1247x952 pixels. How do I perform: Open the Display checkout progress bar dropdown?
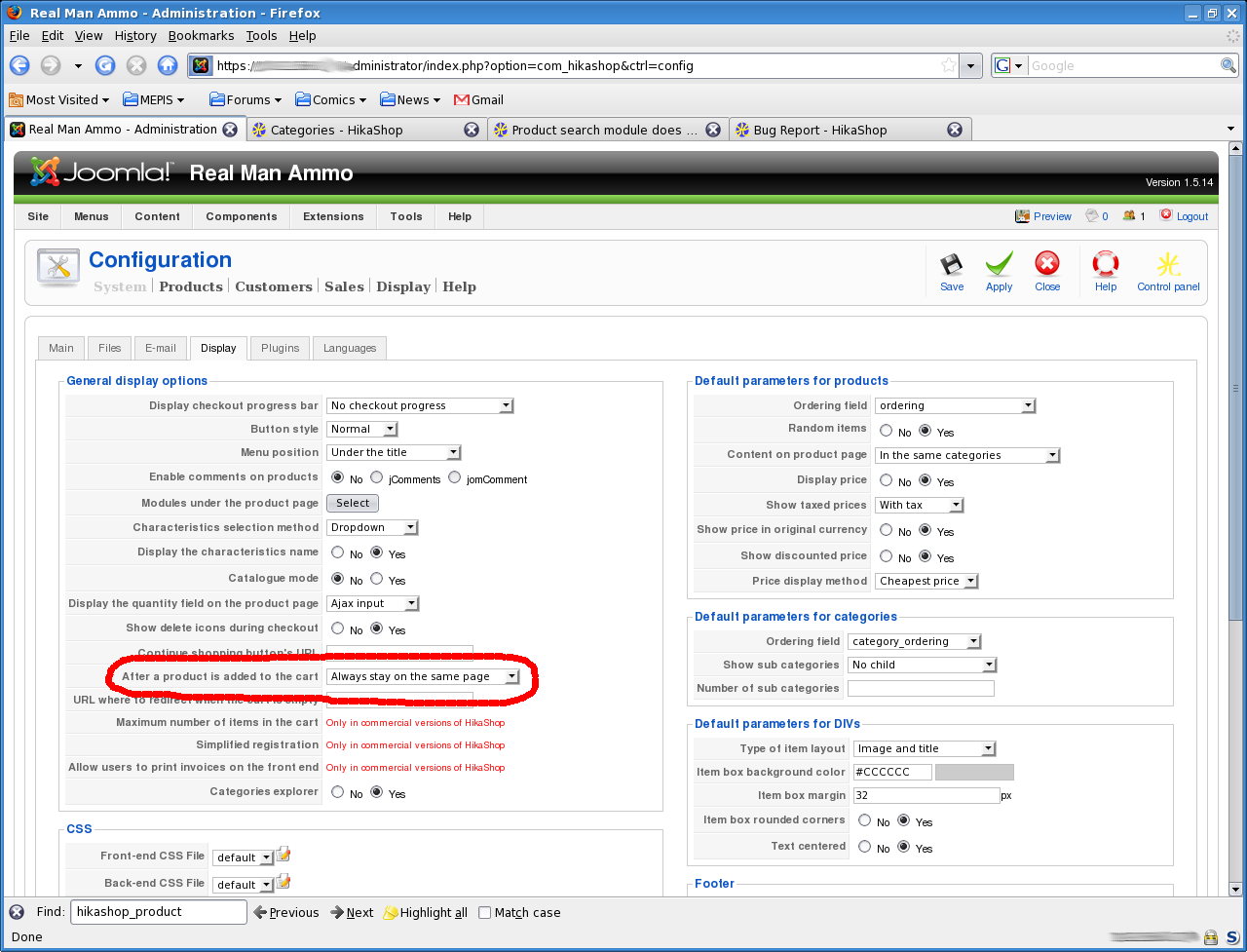(x=420, y=405)
